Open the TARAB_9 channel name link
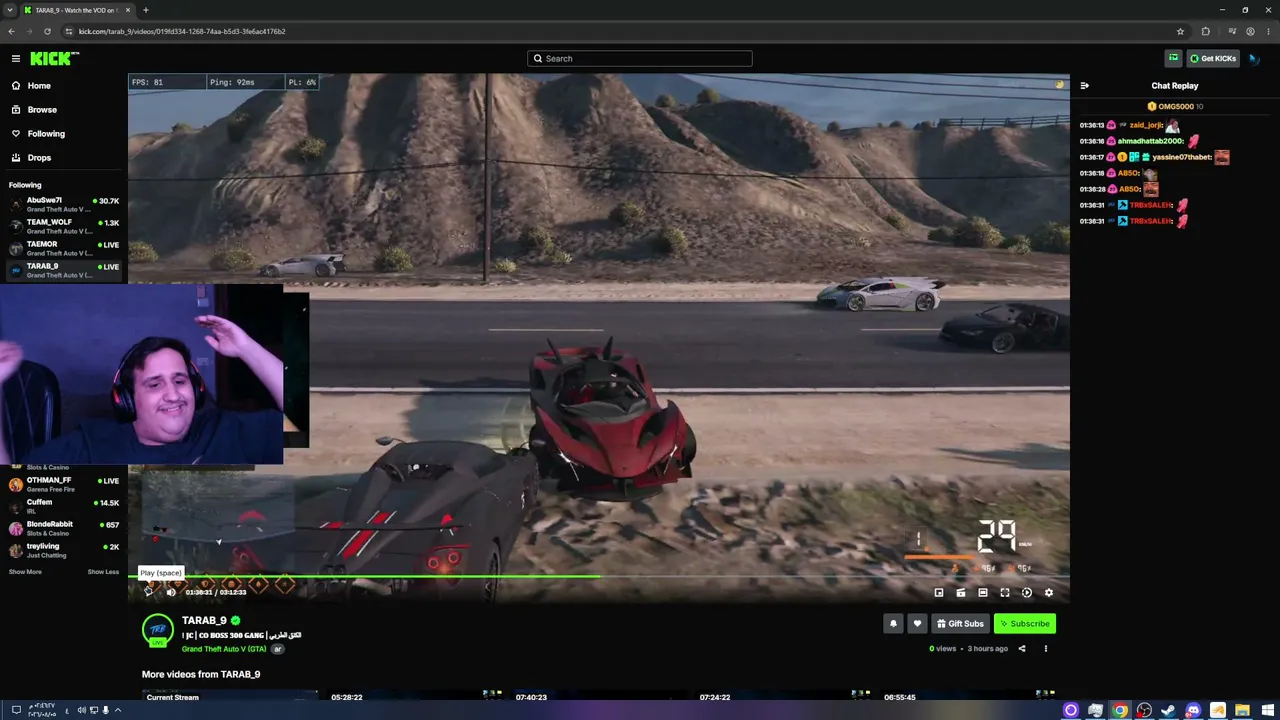The width and height of the screenshot is (1280, 720). [x=204, y=621]
